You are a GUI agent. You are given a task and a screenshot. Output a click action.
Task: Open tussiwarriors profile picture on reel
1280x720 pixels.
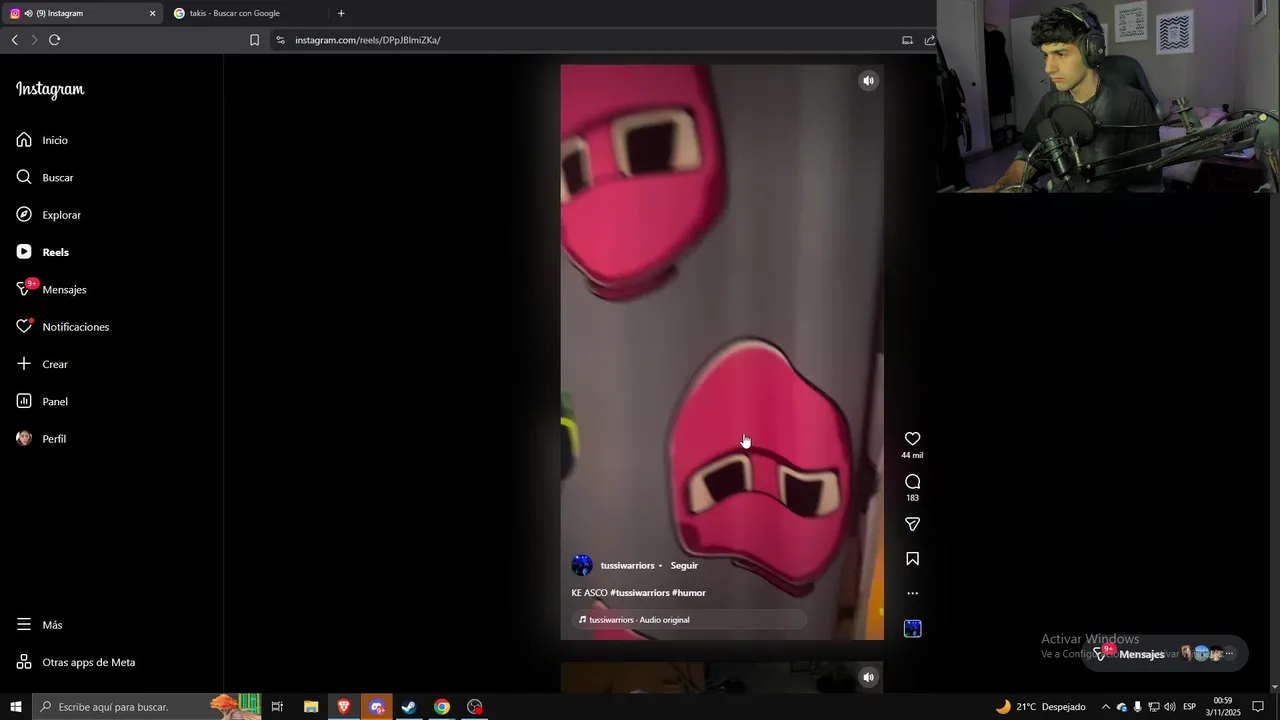click(582, 565)
